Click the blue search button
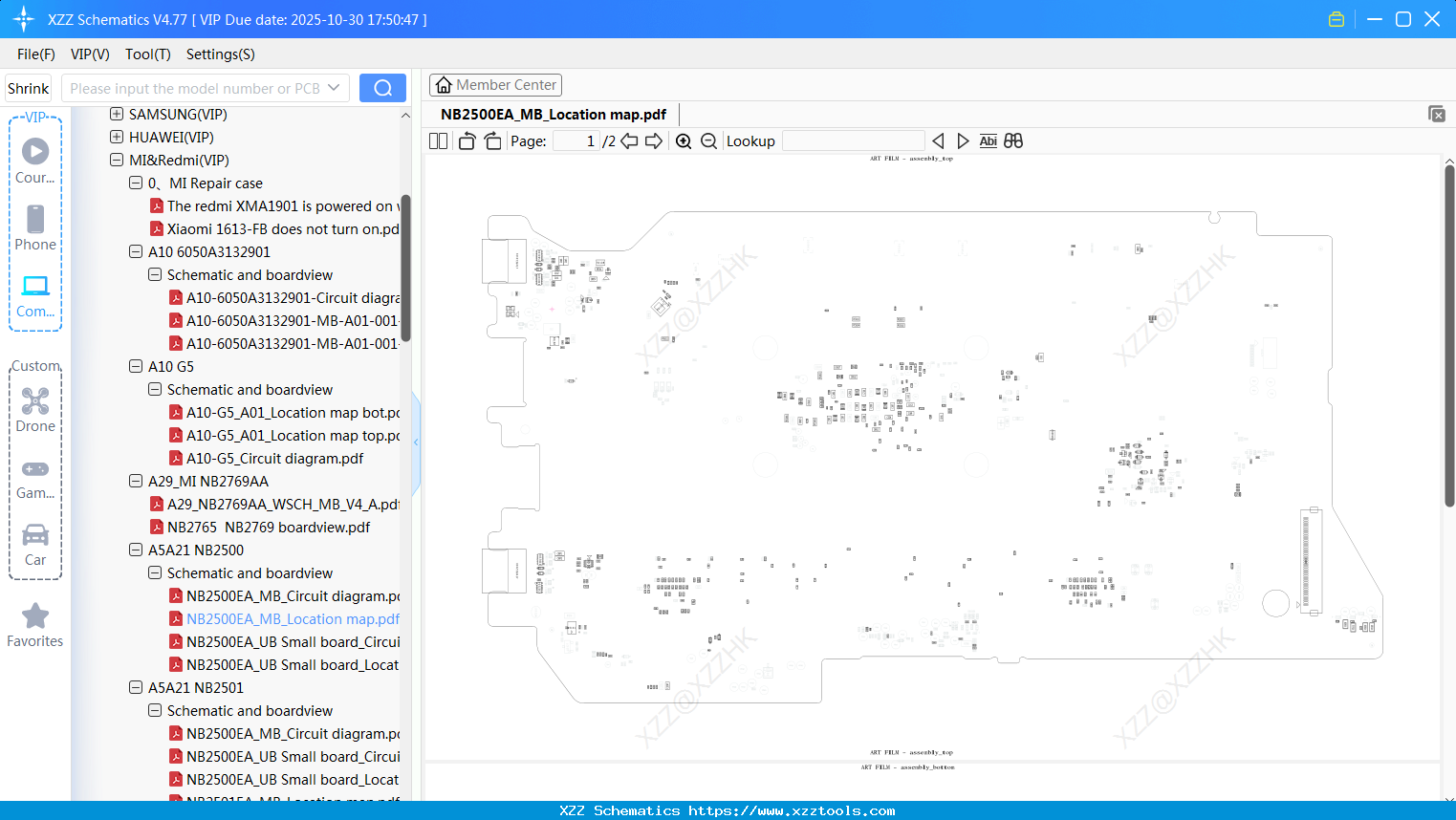The height and width of the screenshot is (820, 1456). point(382,88)
